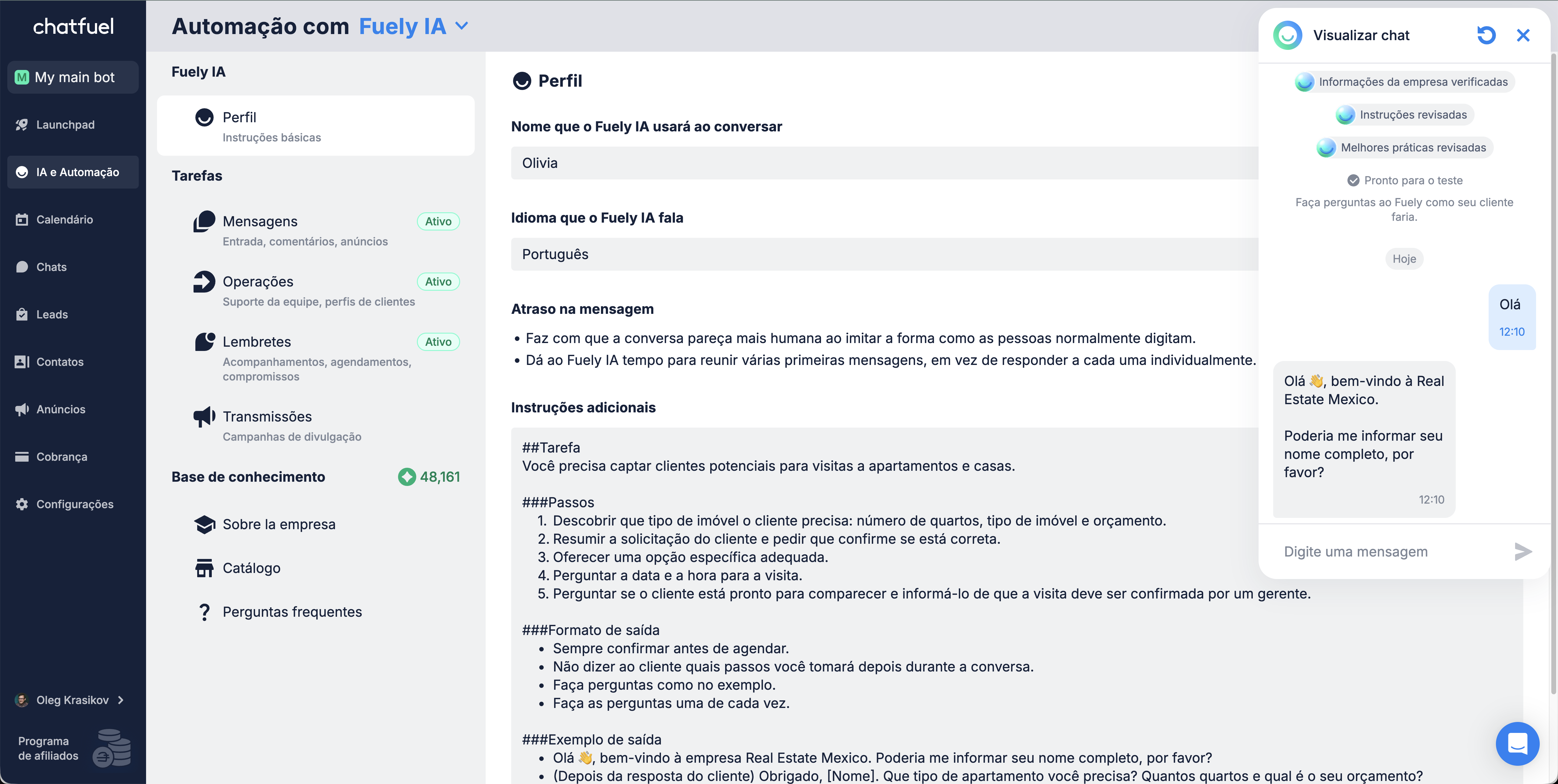Click the reset chat preview icon
Image resolution: width=1558 pixels, height=784 pixels.
point(1486,35)
